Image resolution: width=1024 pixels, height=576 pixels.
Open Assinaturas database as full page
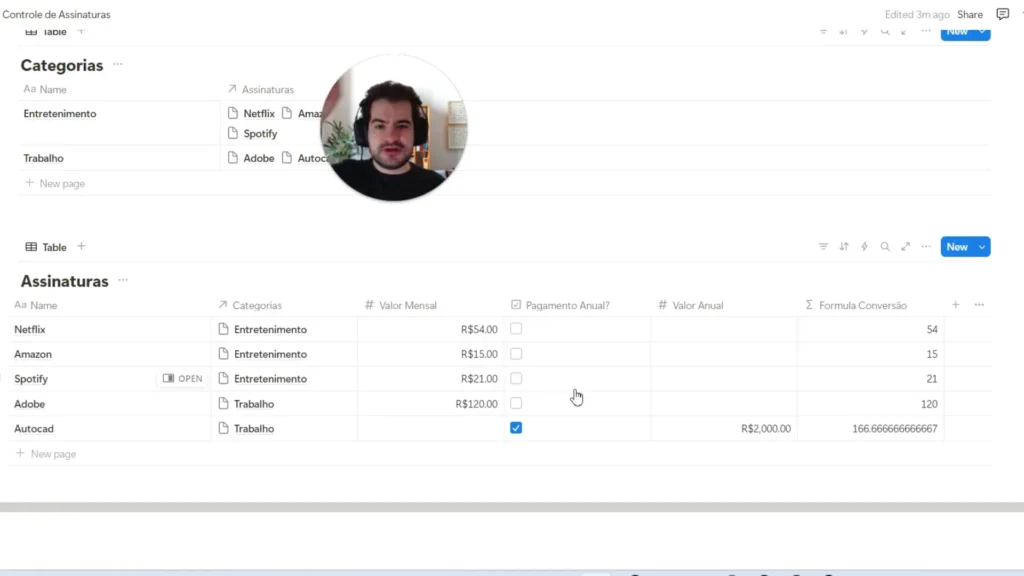[x=905, y=247]
